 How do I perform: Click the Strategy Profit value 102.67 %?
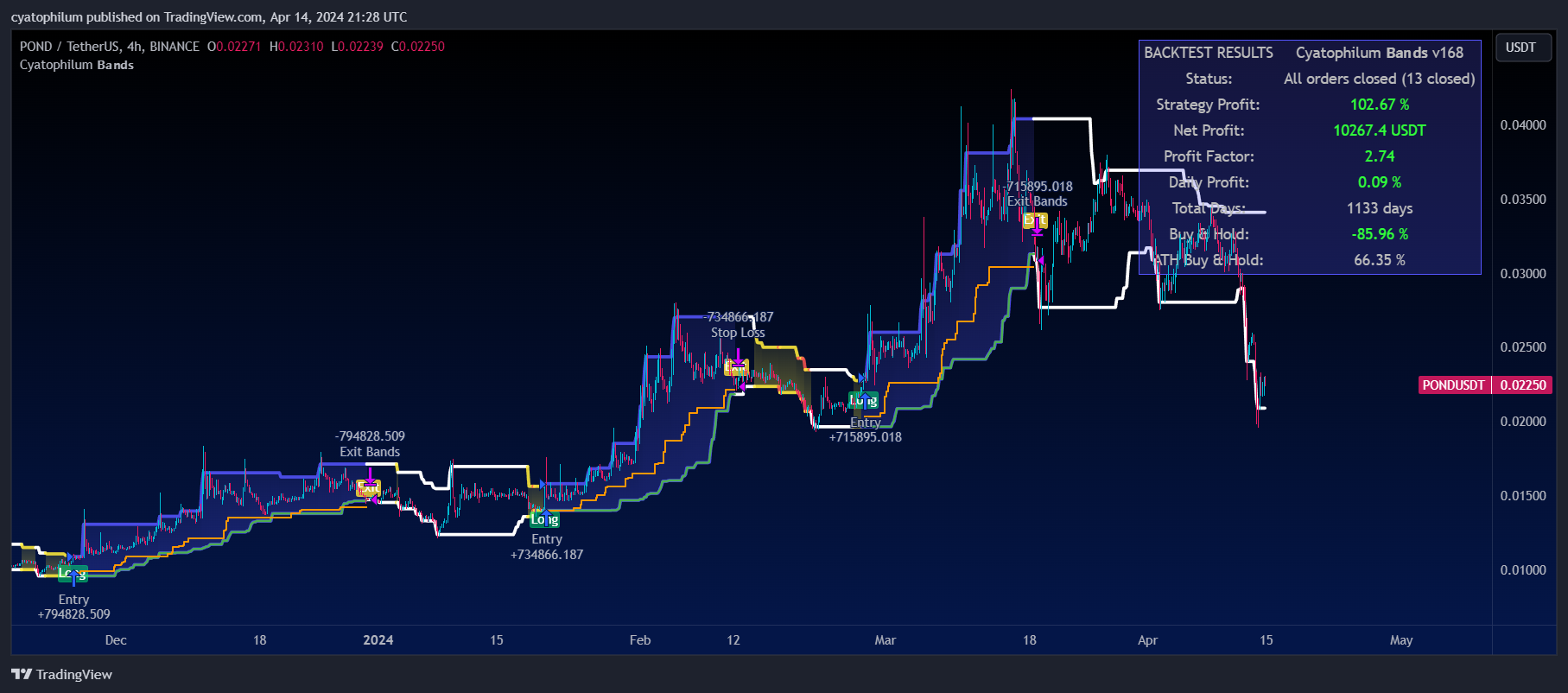(x=1380, y=105)
